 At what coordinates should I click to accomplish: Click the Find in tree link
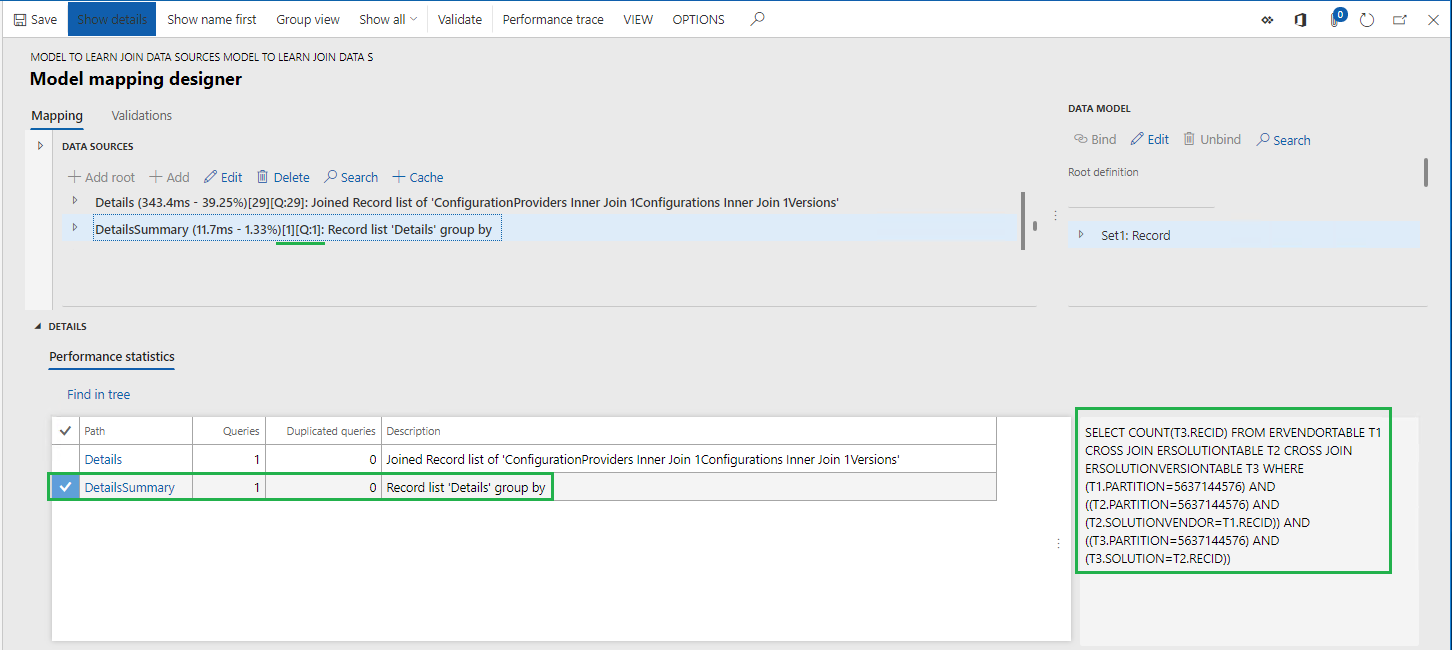click(97, 394)
